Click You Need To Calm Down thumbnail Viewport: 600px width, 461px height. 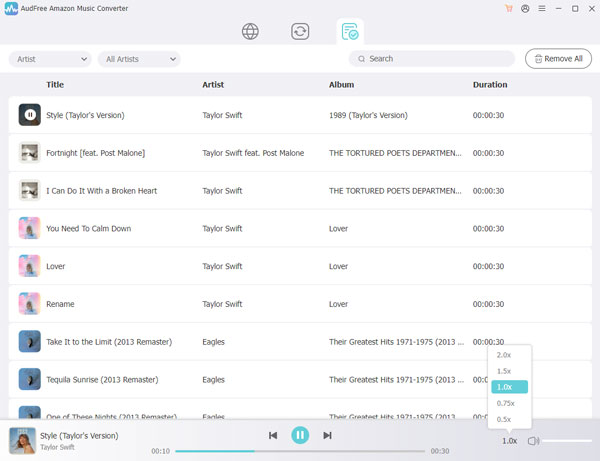click(30, 228)
